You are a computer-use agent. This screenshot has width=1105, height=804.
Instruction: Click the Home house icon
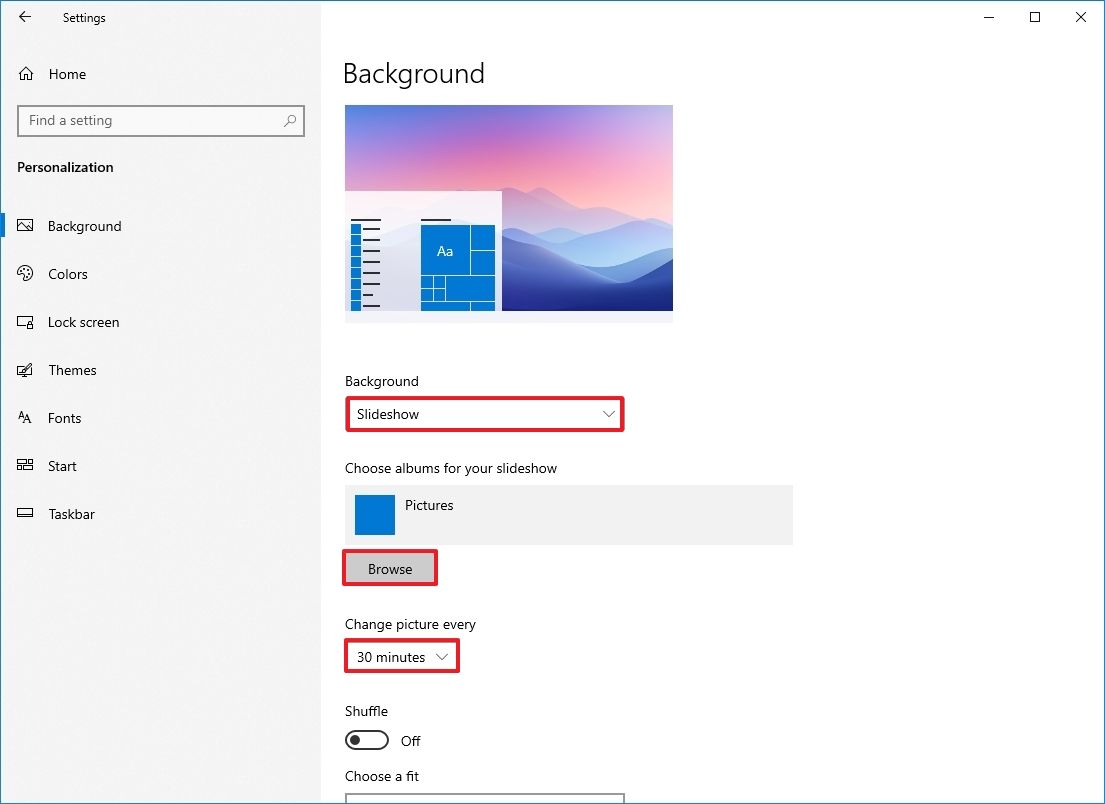24,73
